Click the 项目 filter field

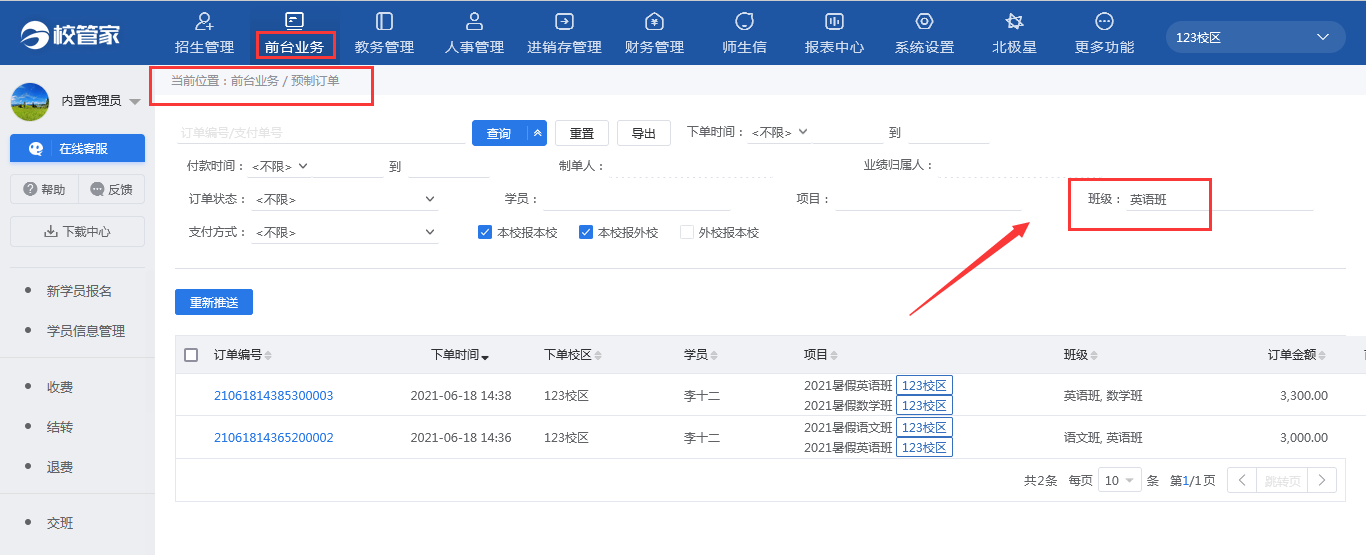928,199
